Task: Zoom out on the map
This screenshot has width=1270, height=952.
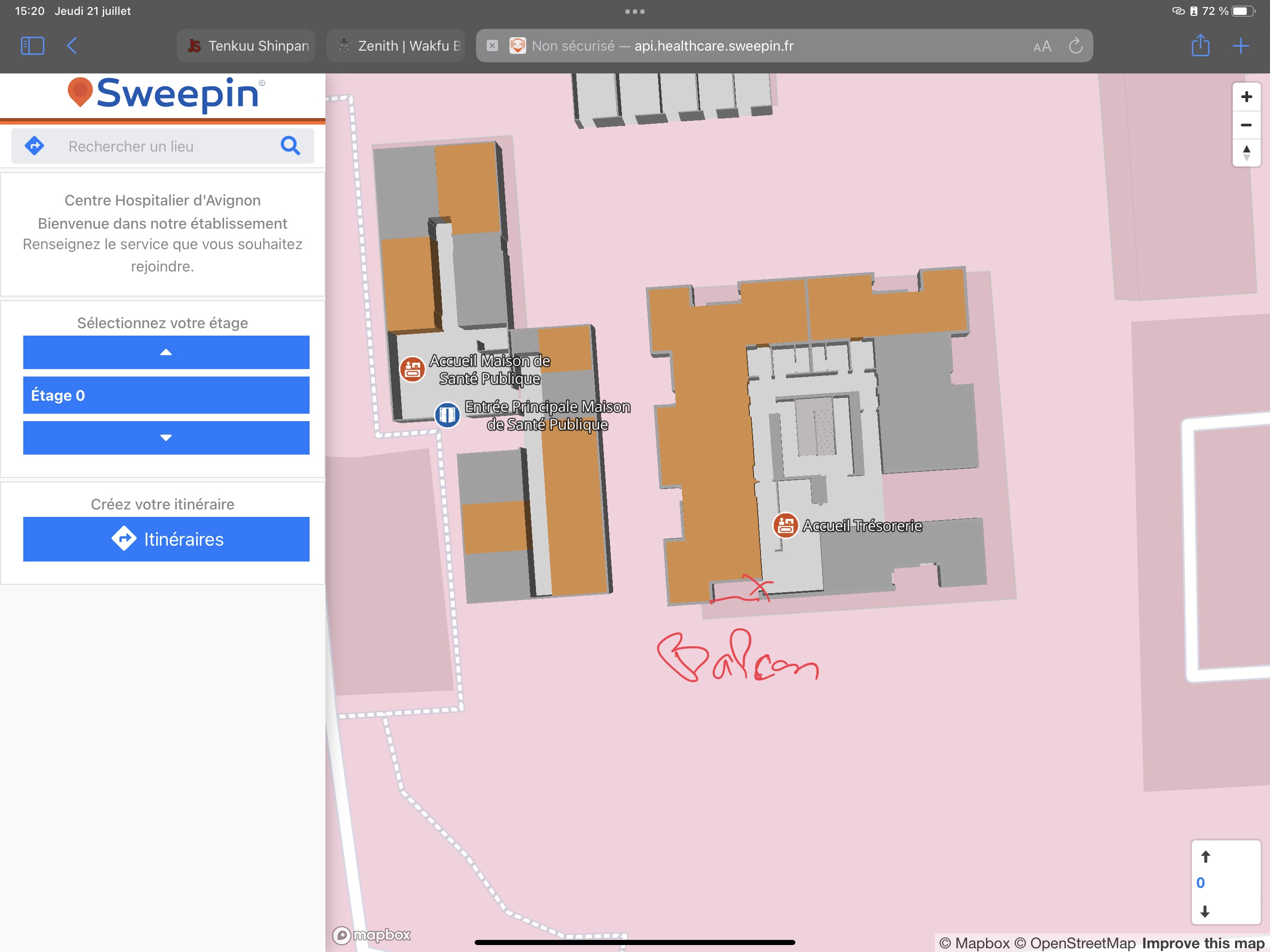Action: [x=1246, y=125]
